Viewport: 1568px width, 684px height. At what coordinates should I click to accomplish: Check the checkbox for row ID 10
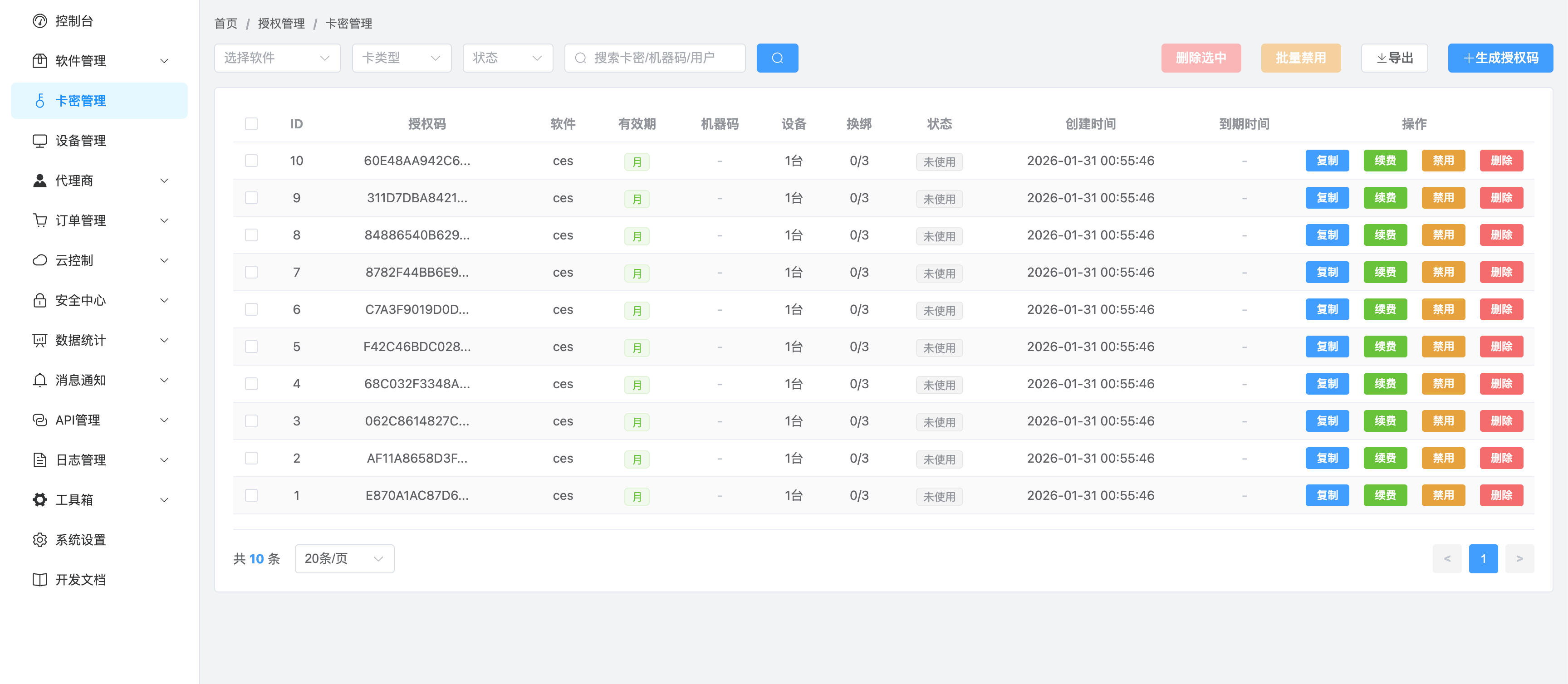click(x=251, y=161)
